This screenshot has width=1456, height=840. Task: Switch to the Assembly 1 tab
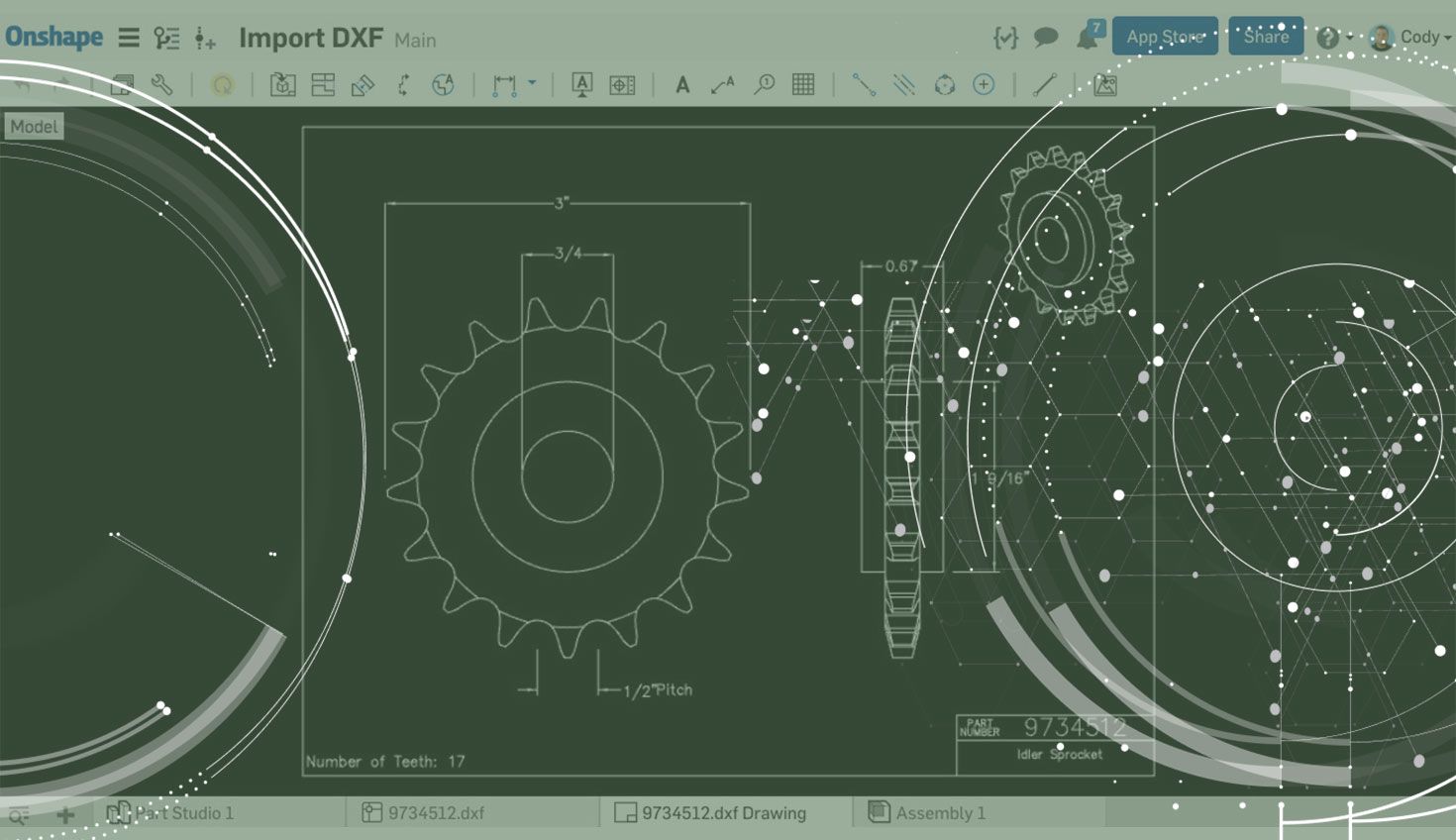tap(939, 812)
